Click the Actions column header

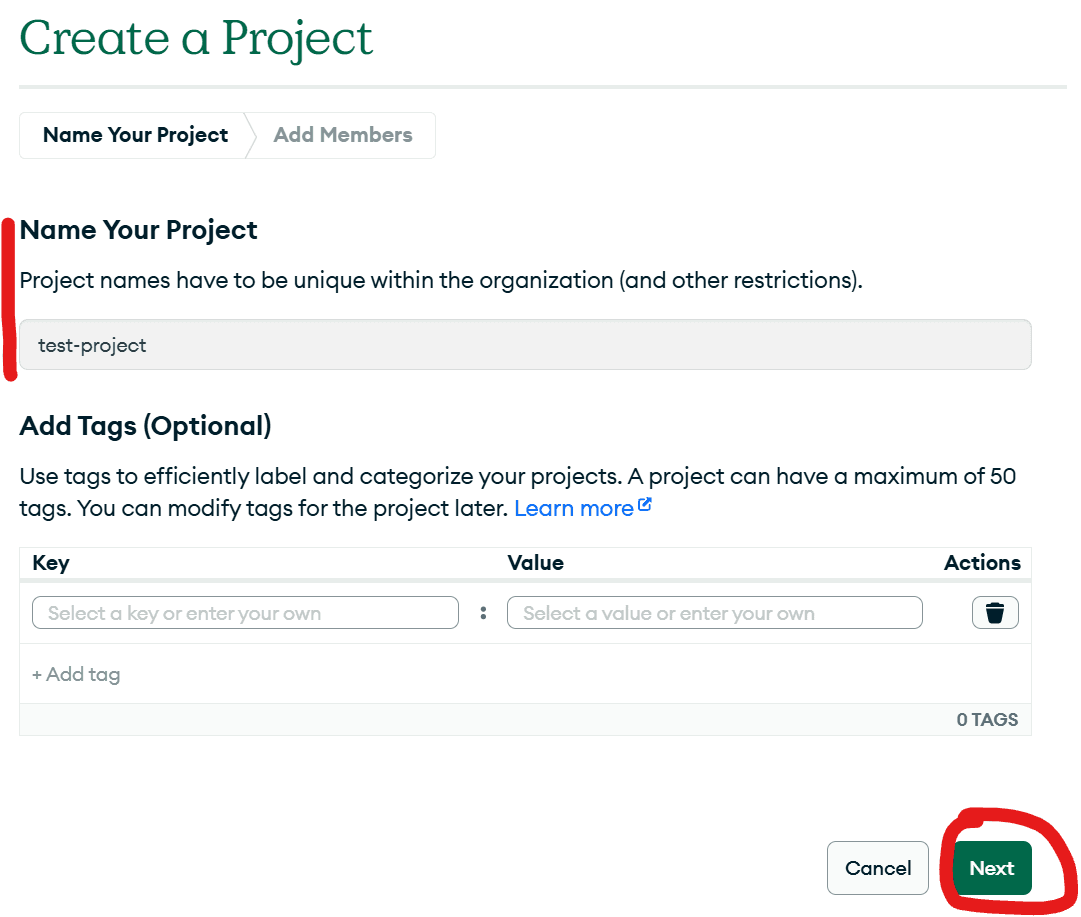coord(981,563)
